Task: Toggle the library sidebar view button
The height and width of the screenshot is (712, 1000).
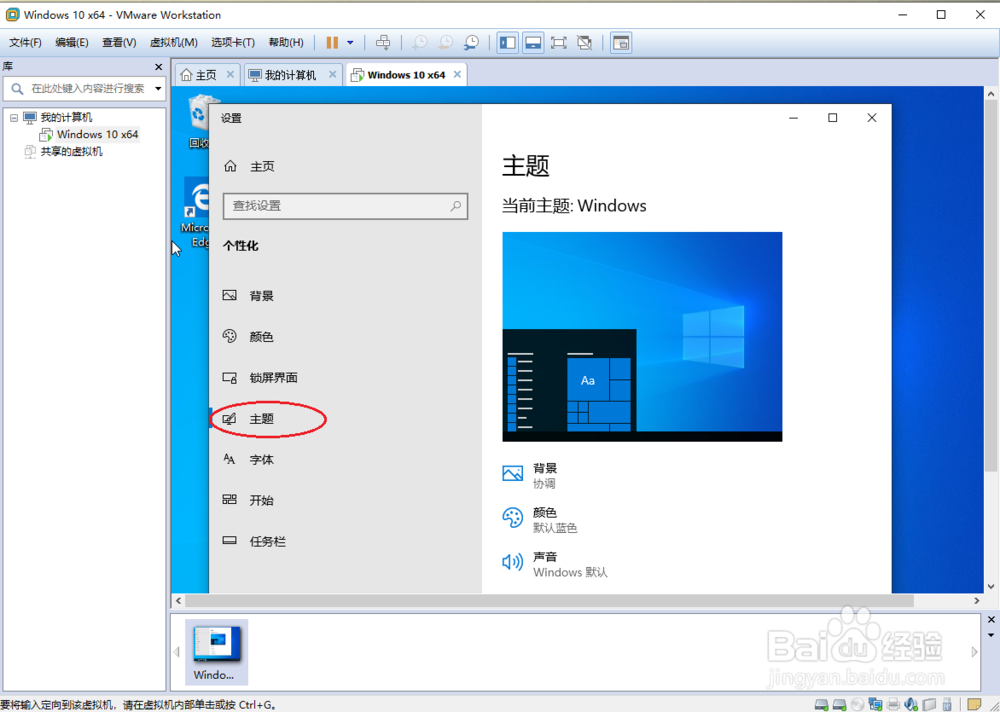Action: coord(508,43)
